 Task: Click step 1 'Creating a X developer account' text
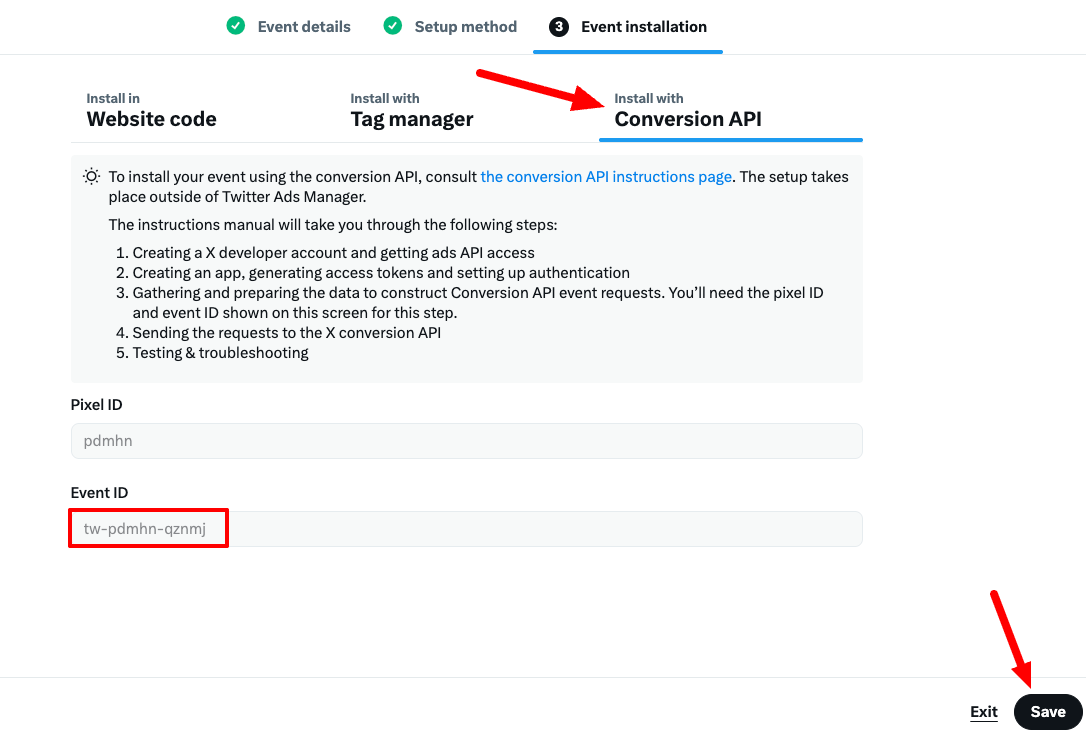coord(334,253)
